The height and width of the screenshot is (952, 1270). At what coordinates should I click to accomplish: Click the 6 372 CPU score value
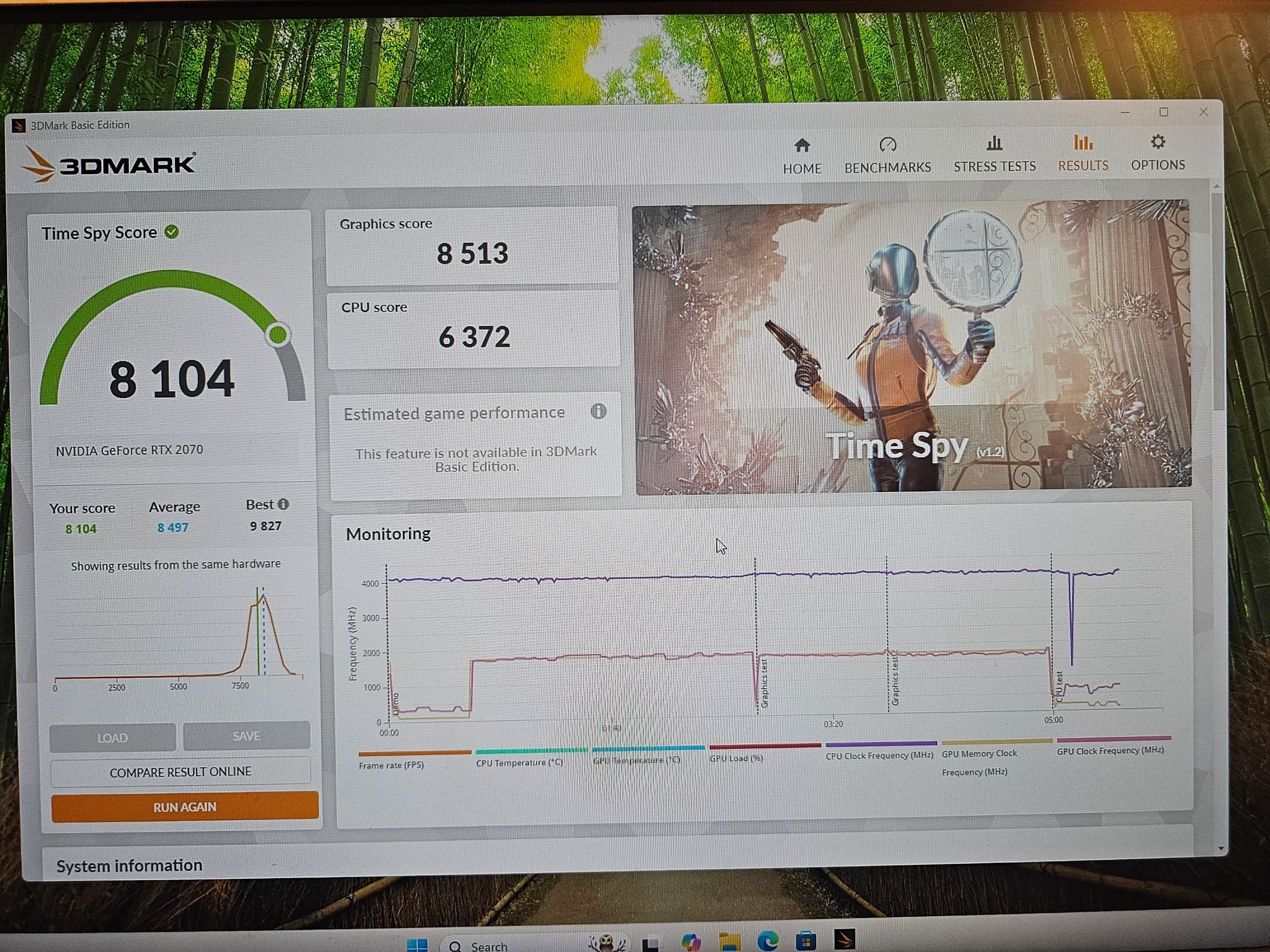[474, 337]
